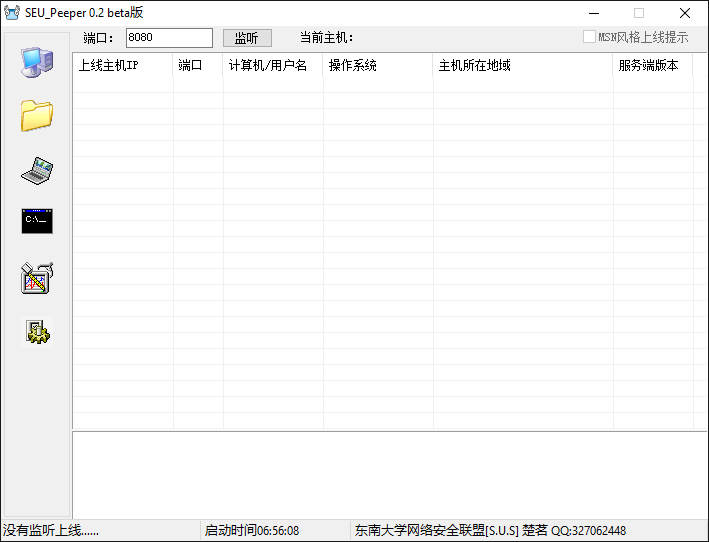Click the computer host list icon in sidebar
Screen dimensions: 709x542
(37, 62)
